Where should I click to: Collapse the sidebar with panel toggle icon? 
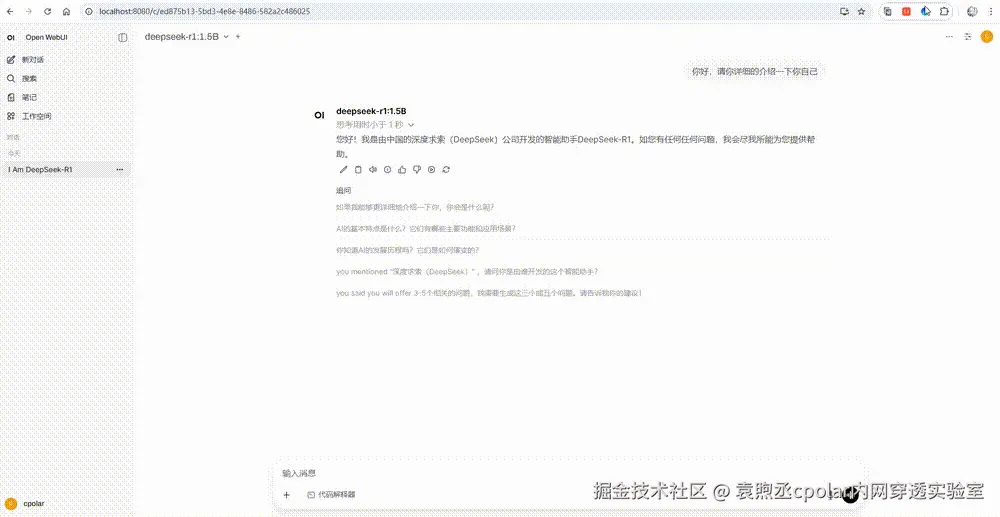[x=122, y=38]
